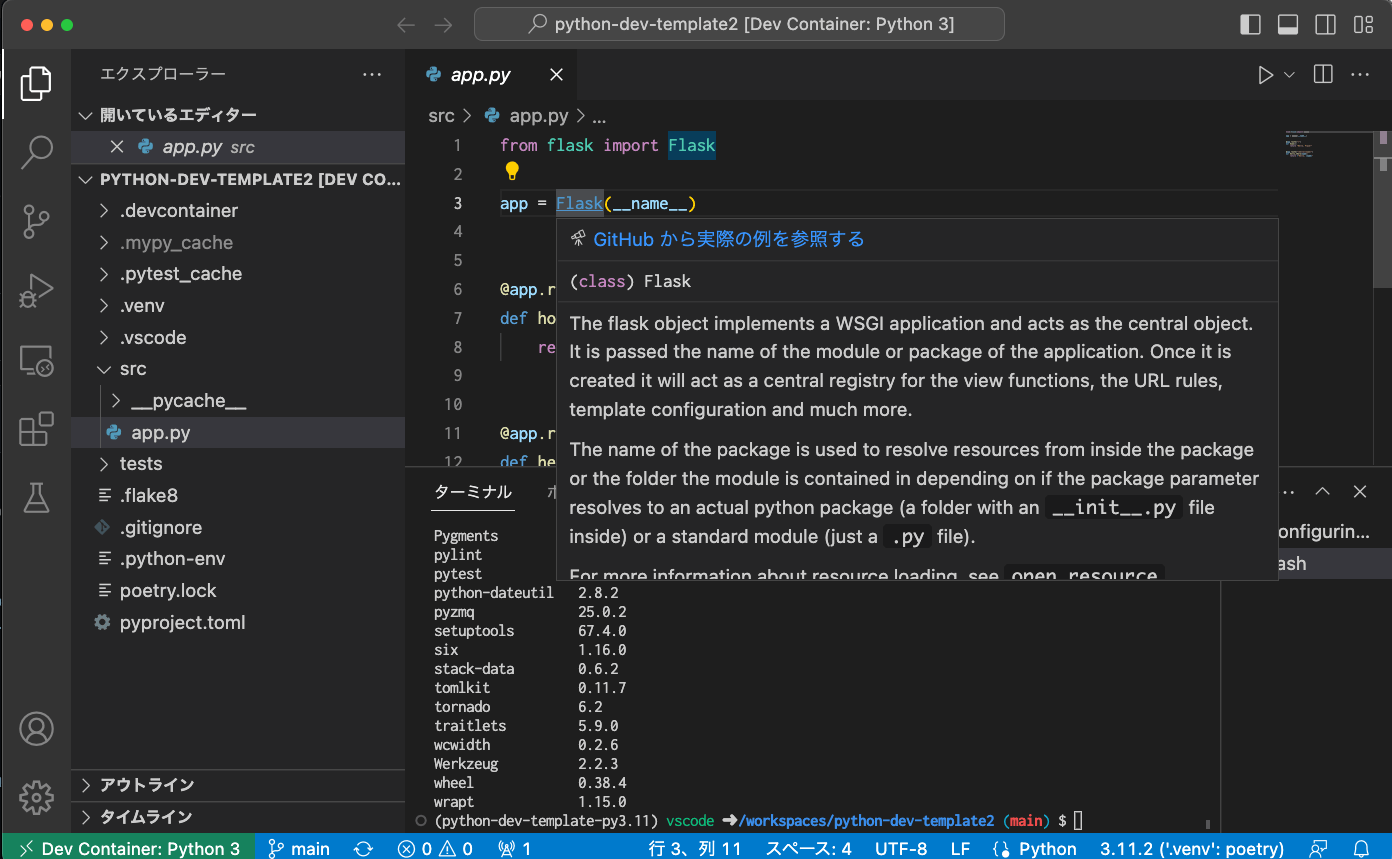Screen dimensions: 1392x859
Task: Select interpreter 3.11.2 in status bar
Action: point(1192,848)
